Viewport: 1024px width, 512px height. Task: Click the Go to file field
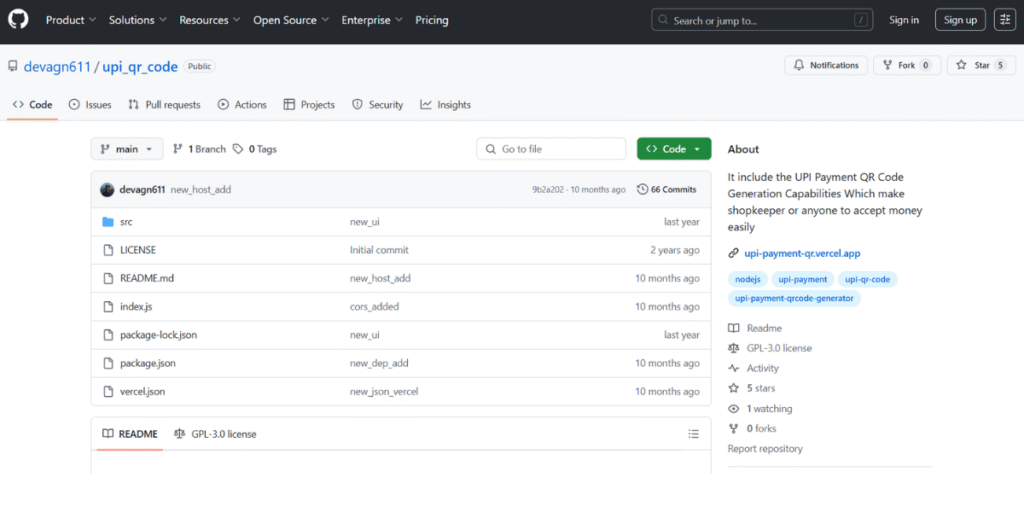point(551,149)
